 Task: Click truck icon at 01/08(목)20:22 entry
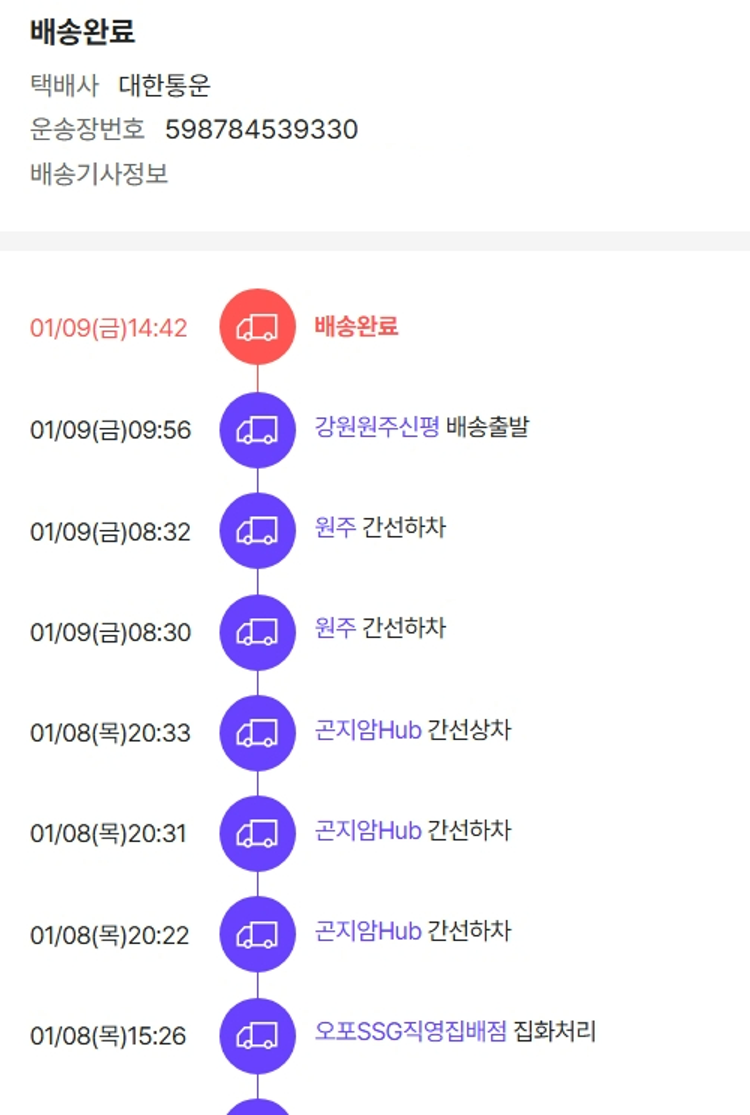coord(257,935)
